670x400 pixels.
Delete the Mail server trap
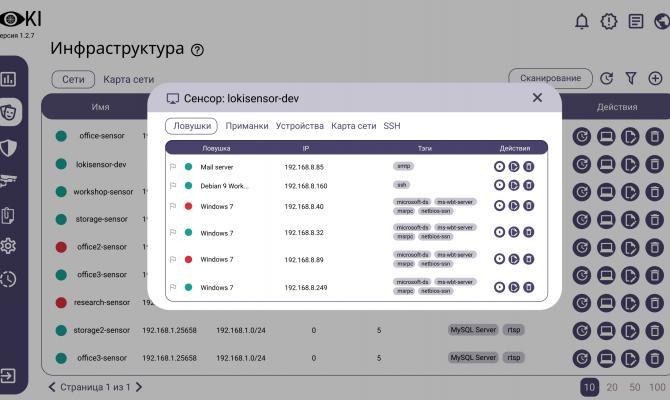[529, 166]
